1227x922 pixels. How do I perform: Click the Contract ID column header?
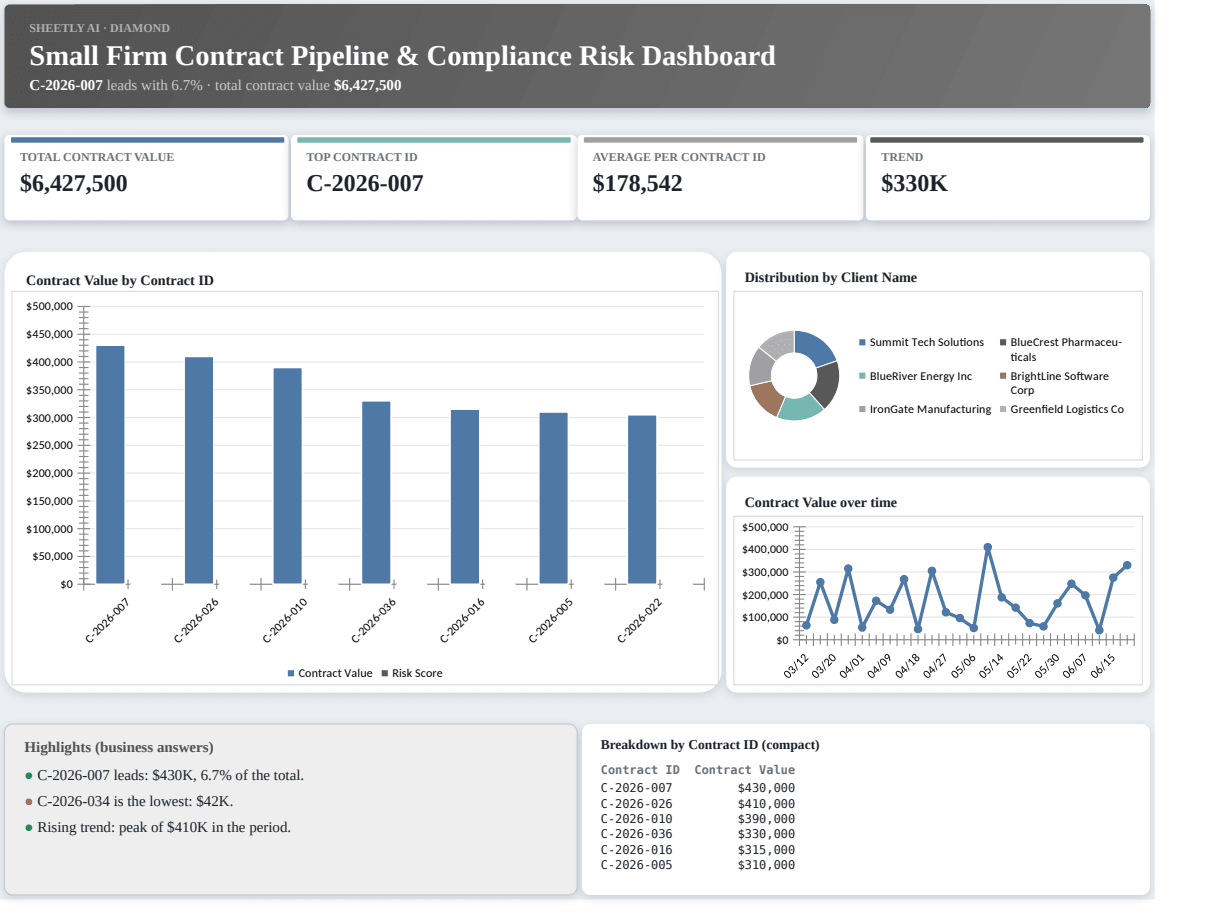tap(640, 770)
